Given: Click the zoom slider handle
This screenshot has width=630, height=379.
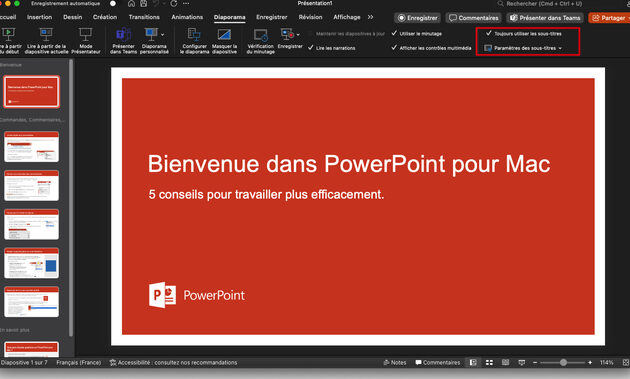Looking at the screenshot, I should coord(563,363).
